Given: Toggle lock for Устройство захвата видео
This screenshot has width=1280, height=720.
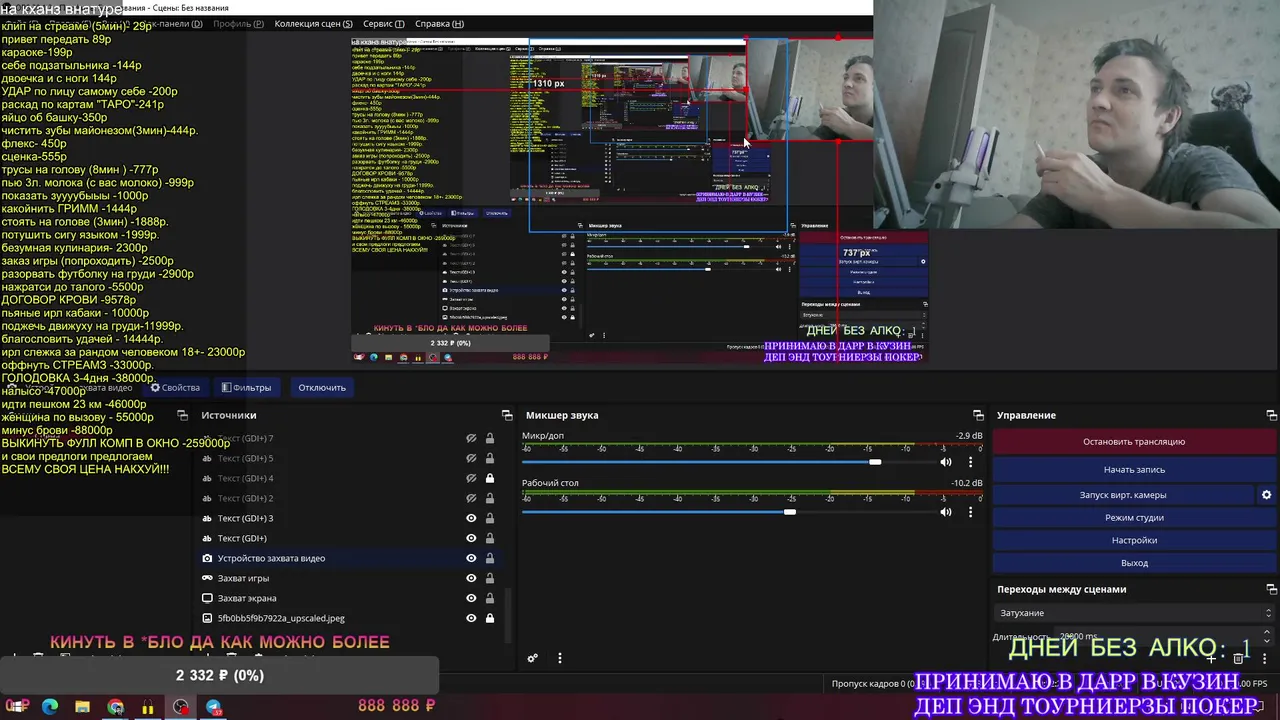Looking at the screenshot, I should (490, 558).
